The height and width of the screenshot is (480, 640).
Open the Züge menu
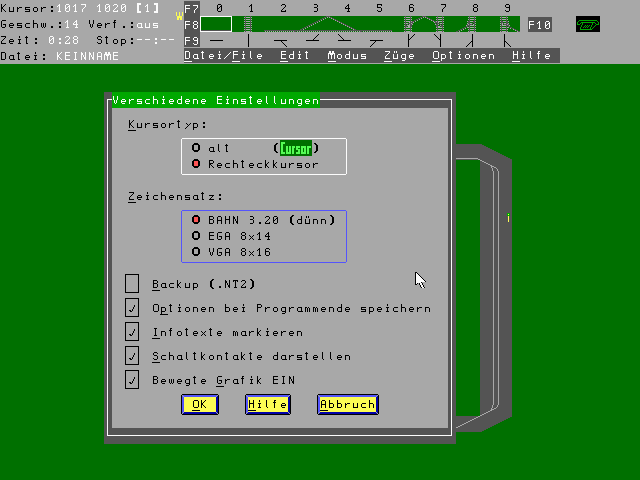(x=399, y=56)
